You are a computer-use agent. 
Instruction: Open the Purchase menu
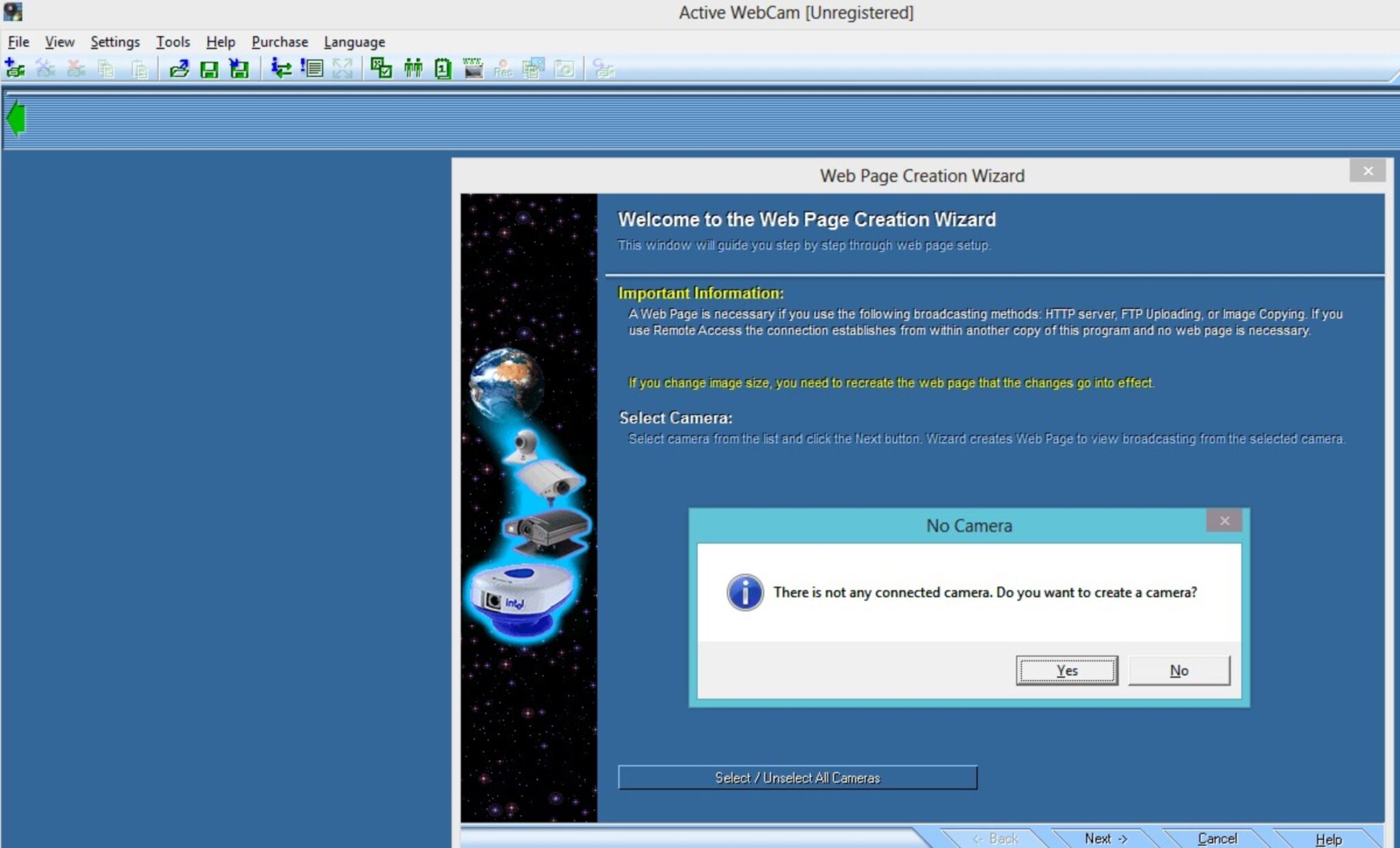[280, 42]
